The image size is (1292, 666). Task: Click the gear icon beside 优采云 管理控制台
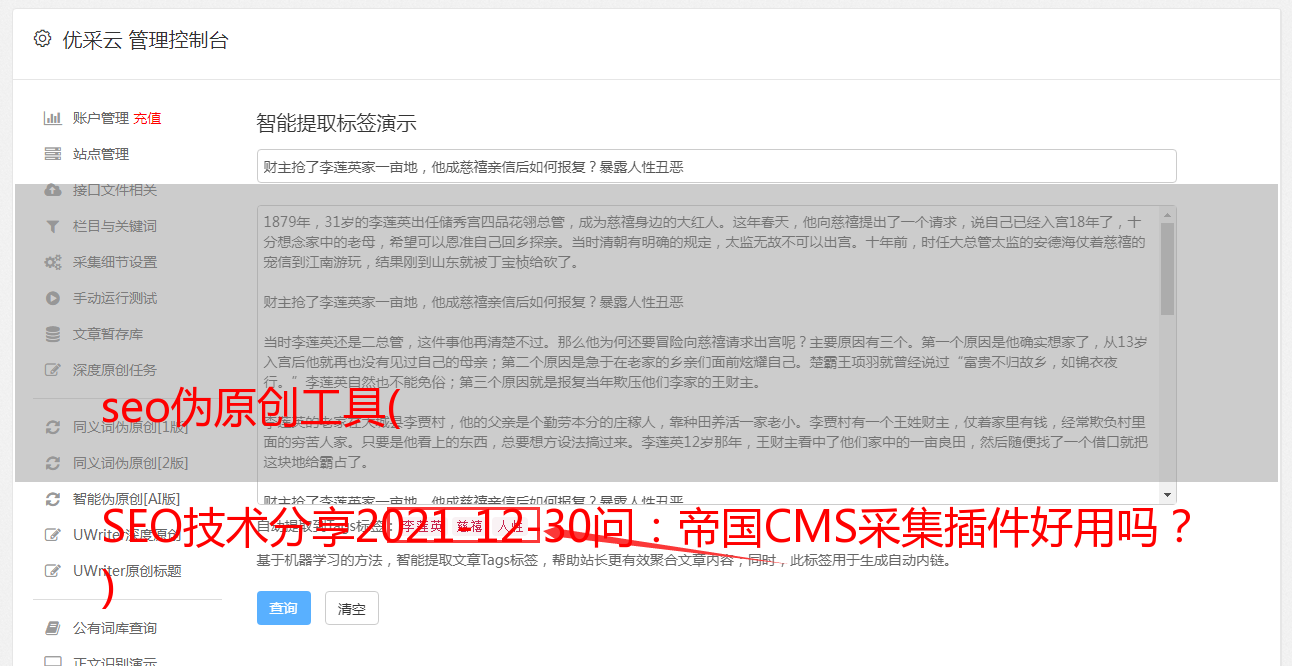[x=42, y=39]
